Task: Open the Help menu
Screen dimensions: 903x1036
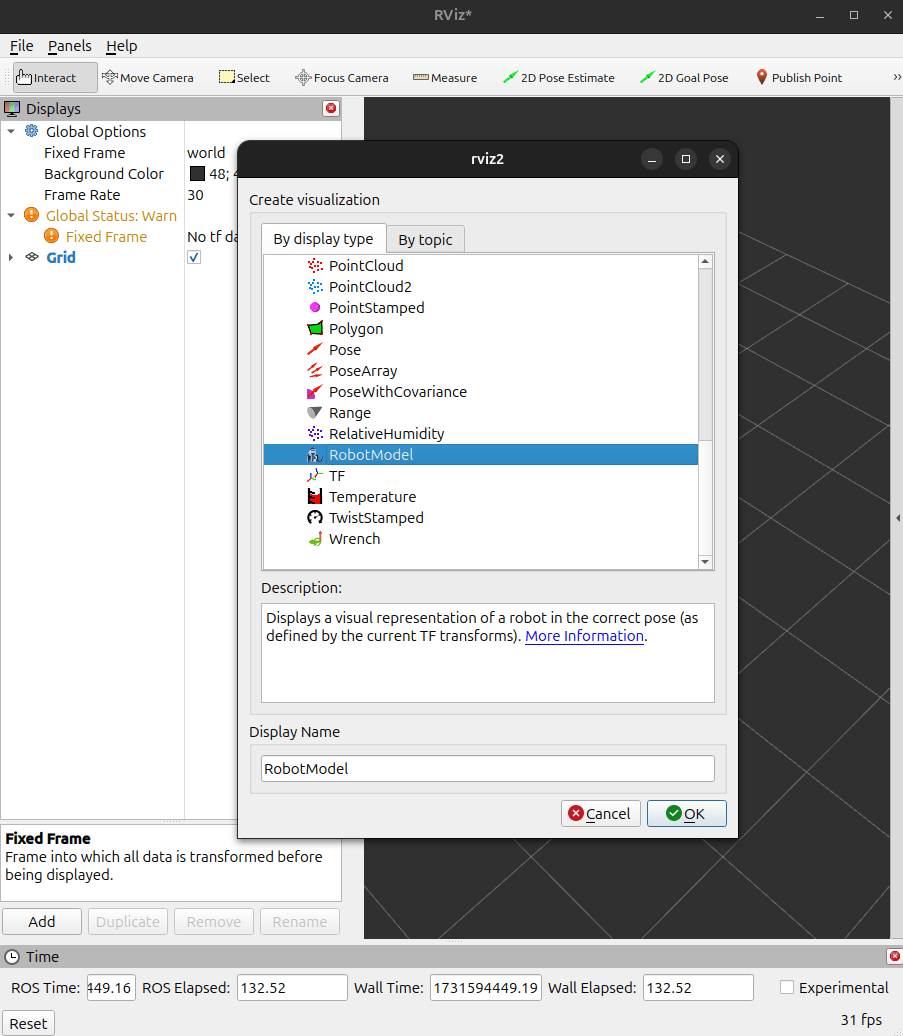Action: 122,46
